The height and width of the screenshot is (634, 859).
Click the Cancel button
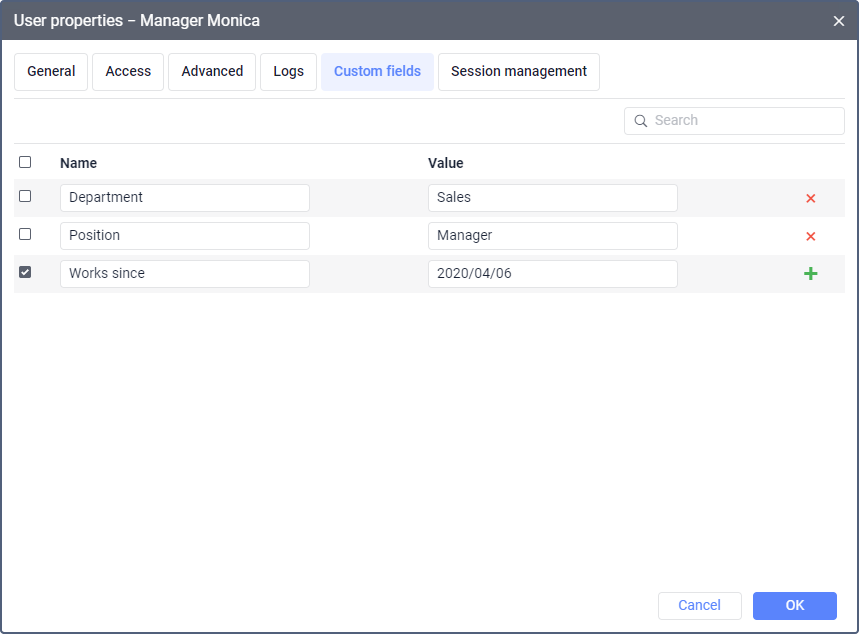[x=699, y=605]
